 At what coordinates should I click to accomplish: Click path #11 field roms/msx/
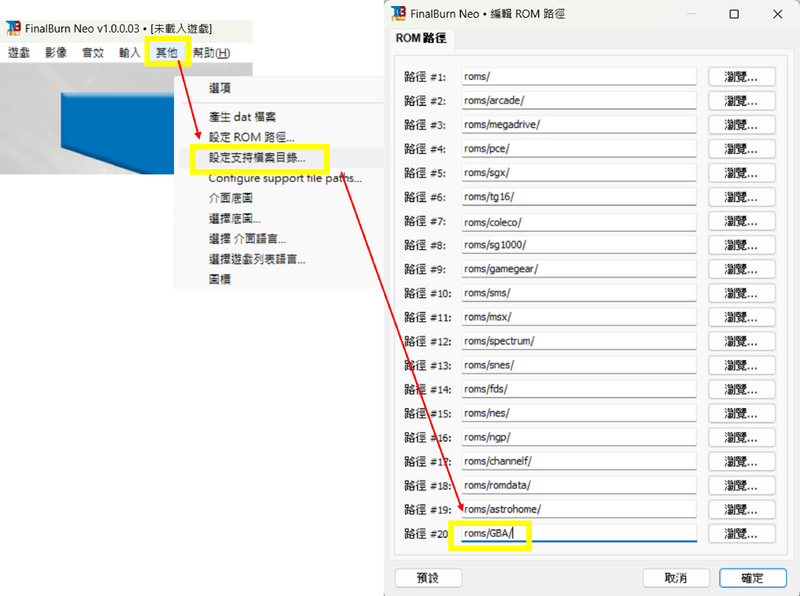(579, 317)
